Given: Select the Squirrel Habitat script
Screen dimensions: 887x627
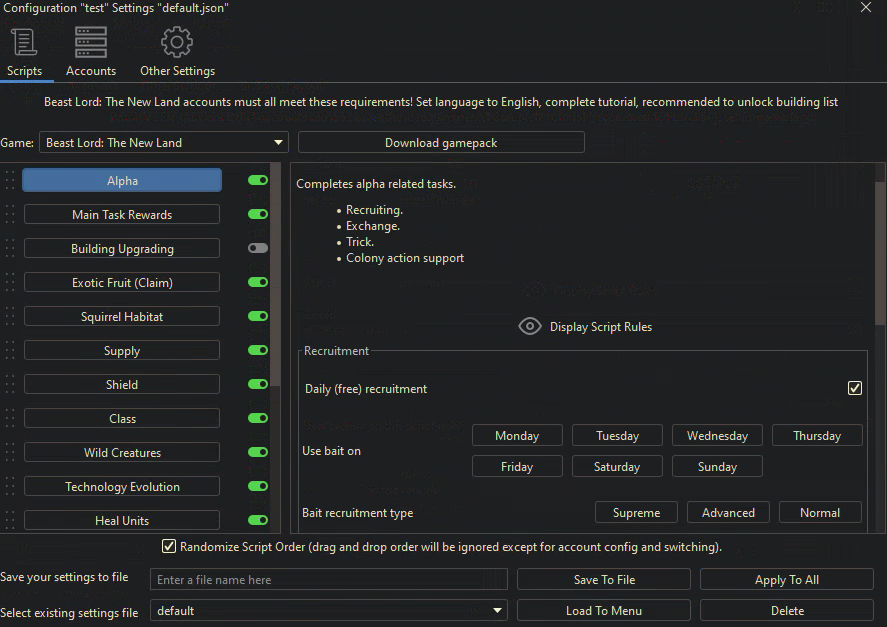Looking at the screenshot, I should [x=122, y=317].
